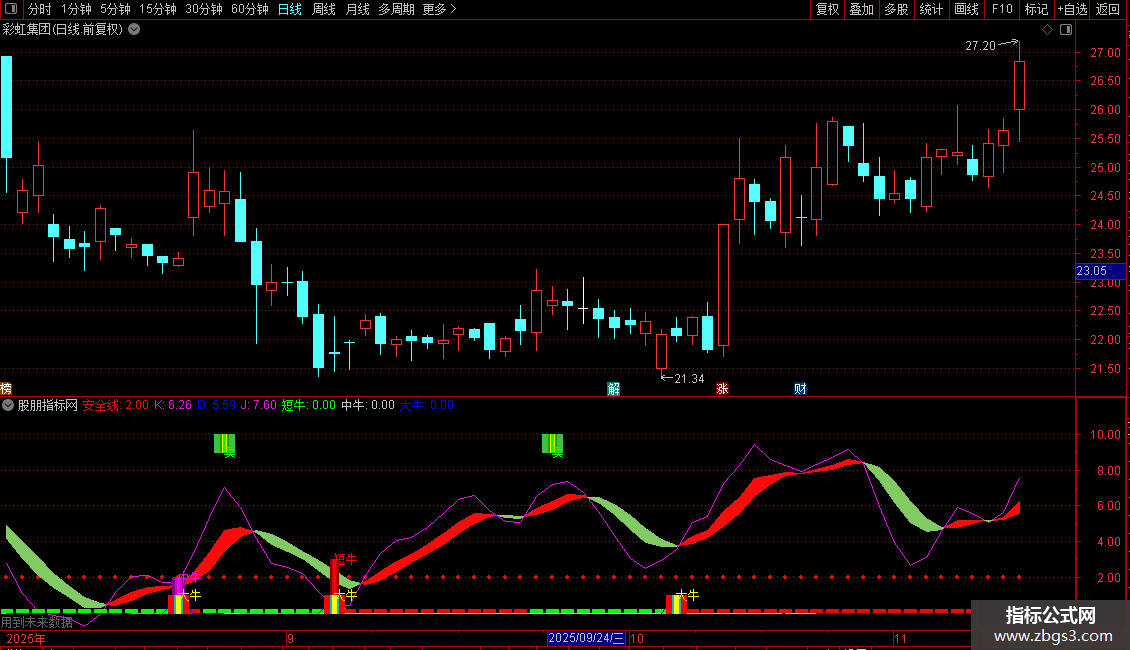Select the 1分钟 period

(76, 9)
